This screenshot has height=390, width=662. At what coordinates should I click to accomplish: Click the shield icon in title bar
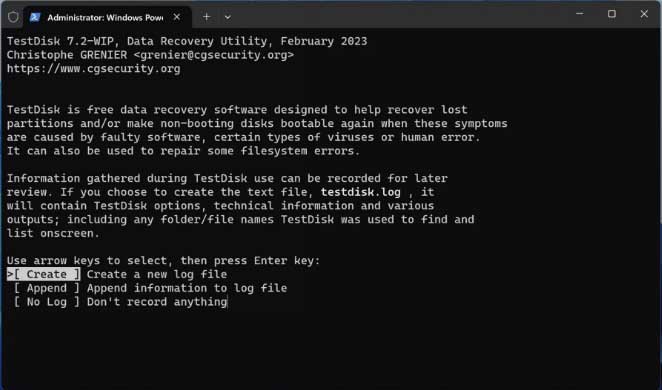tap(13, 17)
